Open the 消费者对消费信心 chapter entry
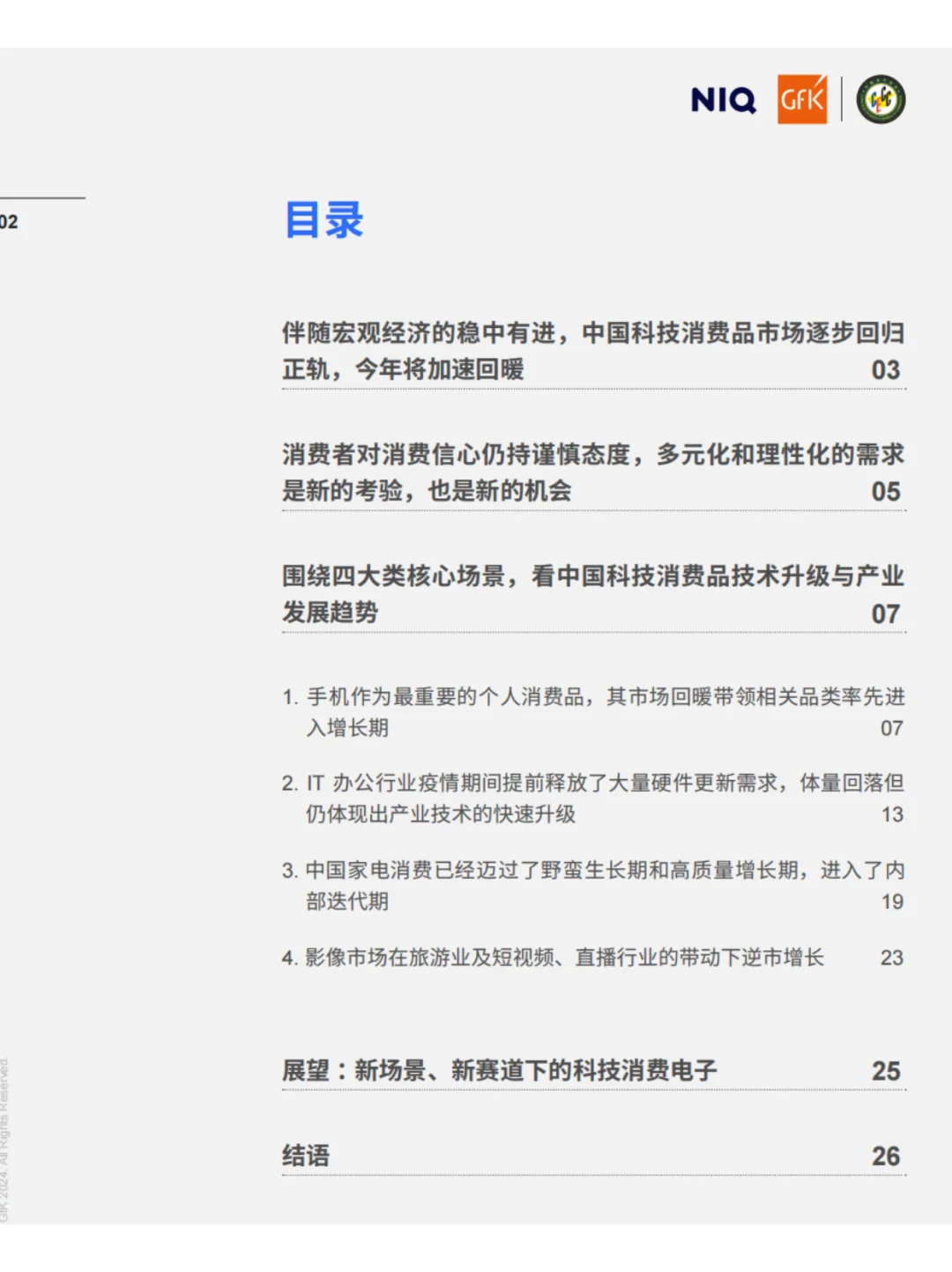 pos(591,472)
